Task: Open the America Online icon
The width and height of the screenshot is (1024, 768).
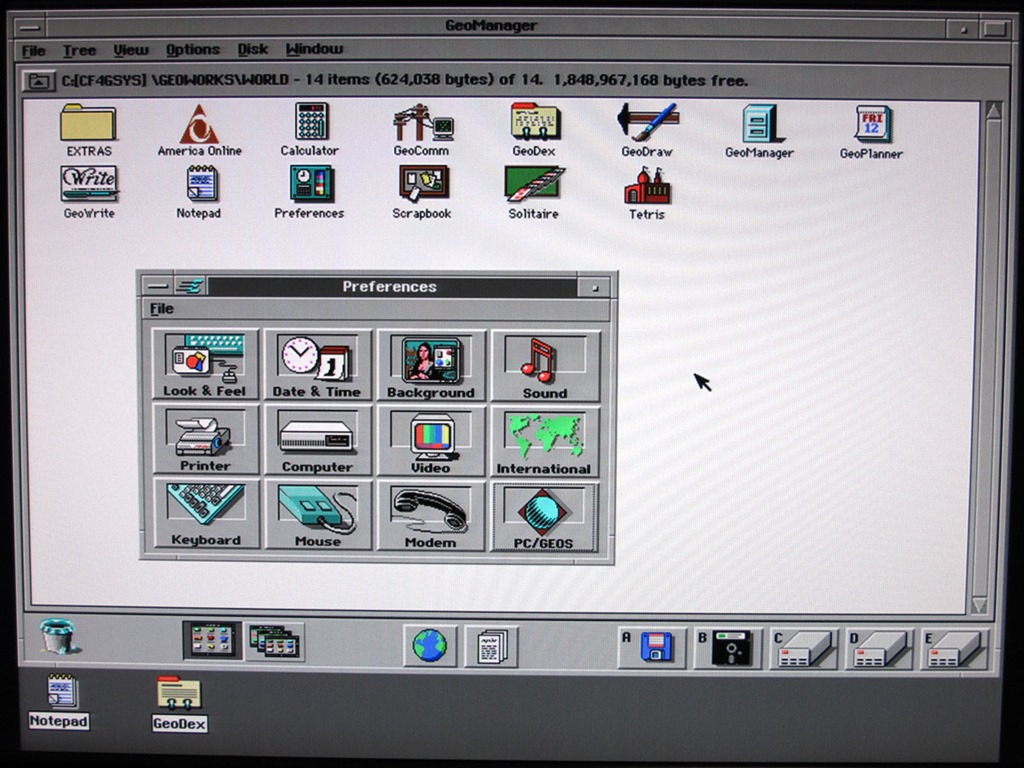Action: (x=199, y=125)
